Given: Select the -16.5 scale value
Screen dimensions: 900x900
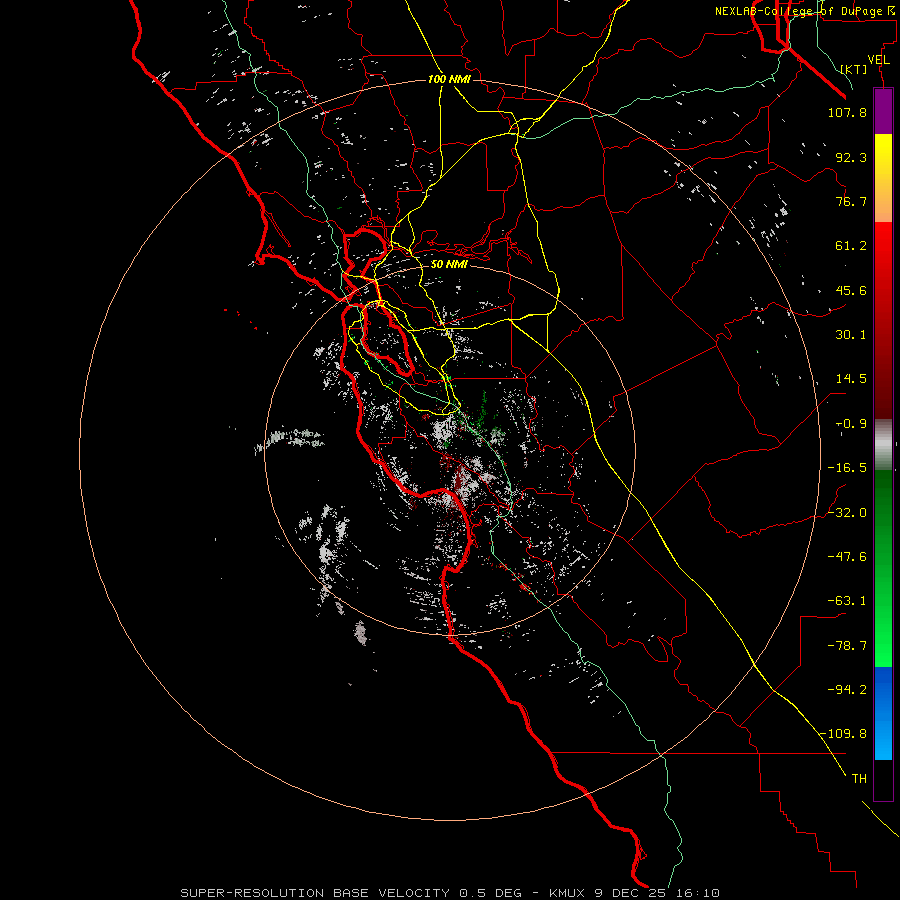Looking at the screenshot, I should point(847,468).
